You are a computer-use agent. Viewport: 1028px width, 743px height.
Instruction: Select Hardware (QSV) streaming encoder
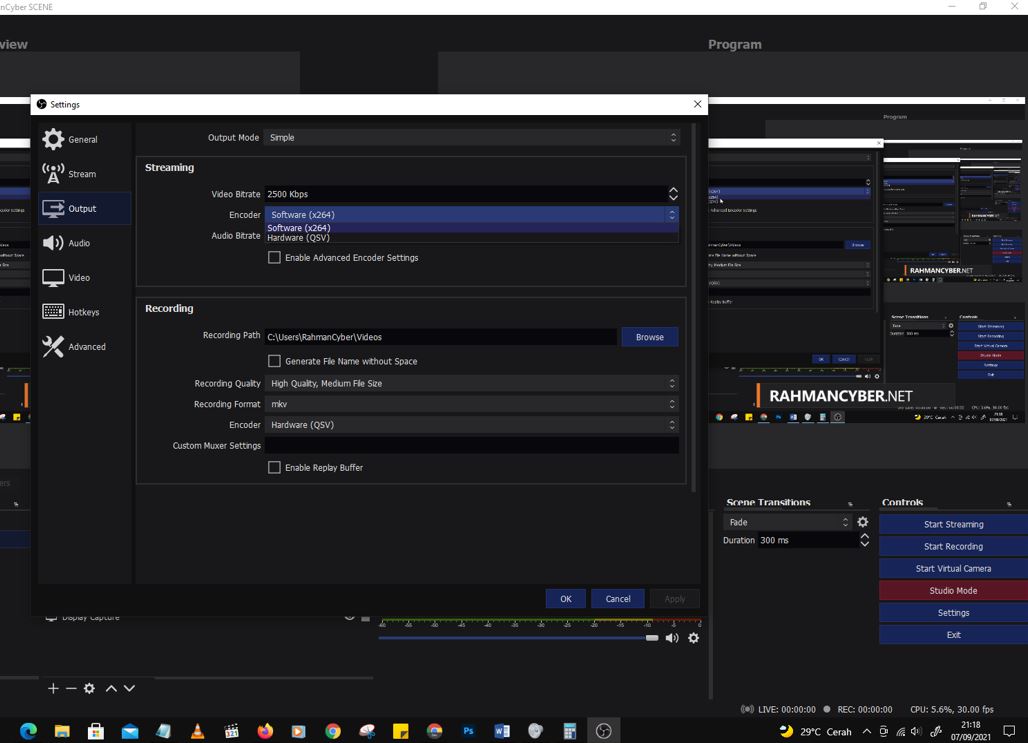coord(300,238)
